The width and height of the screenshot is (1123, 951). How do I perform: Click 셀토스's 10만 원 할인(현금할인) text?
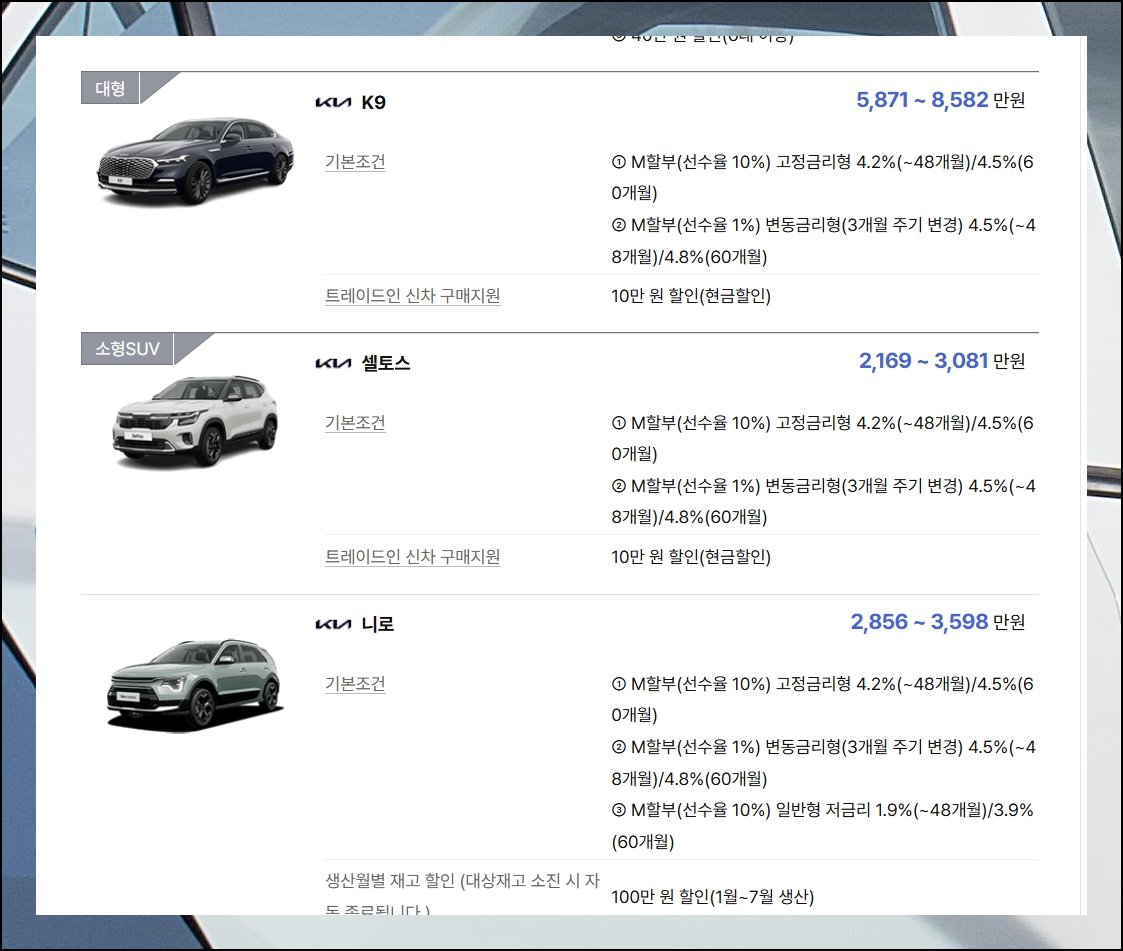pos(691,556)
